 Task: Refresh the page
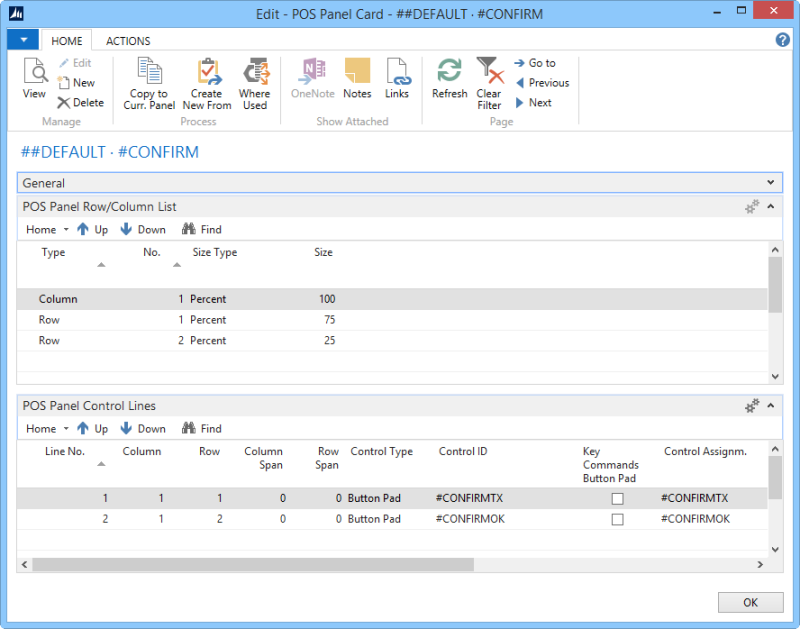(449, 79)
